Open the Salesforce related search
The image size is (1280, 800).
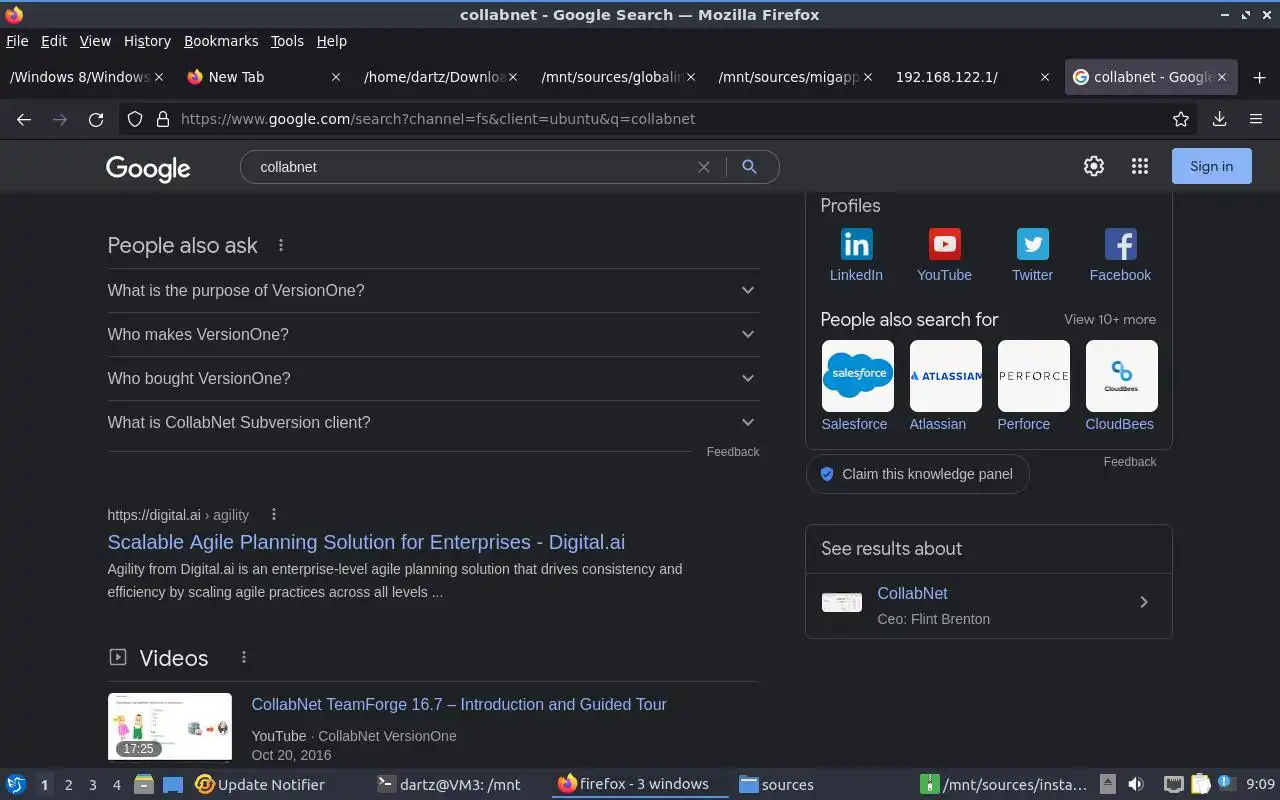tap(857, 386)
